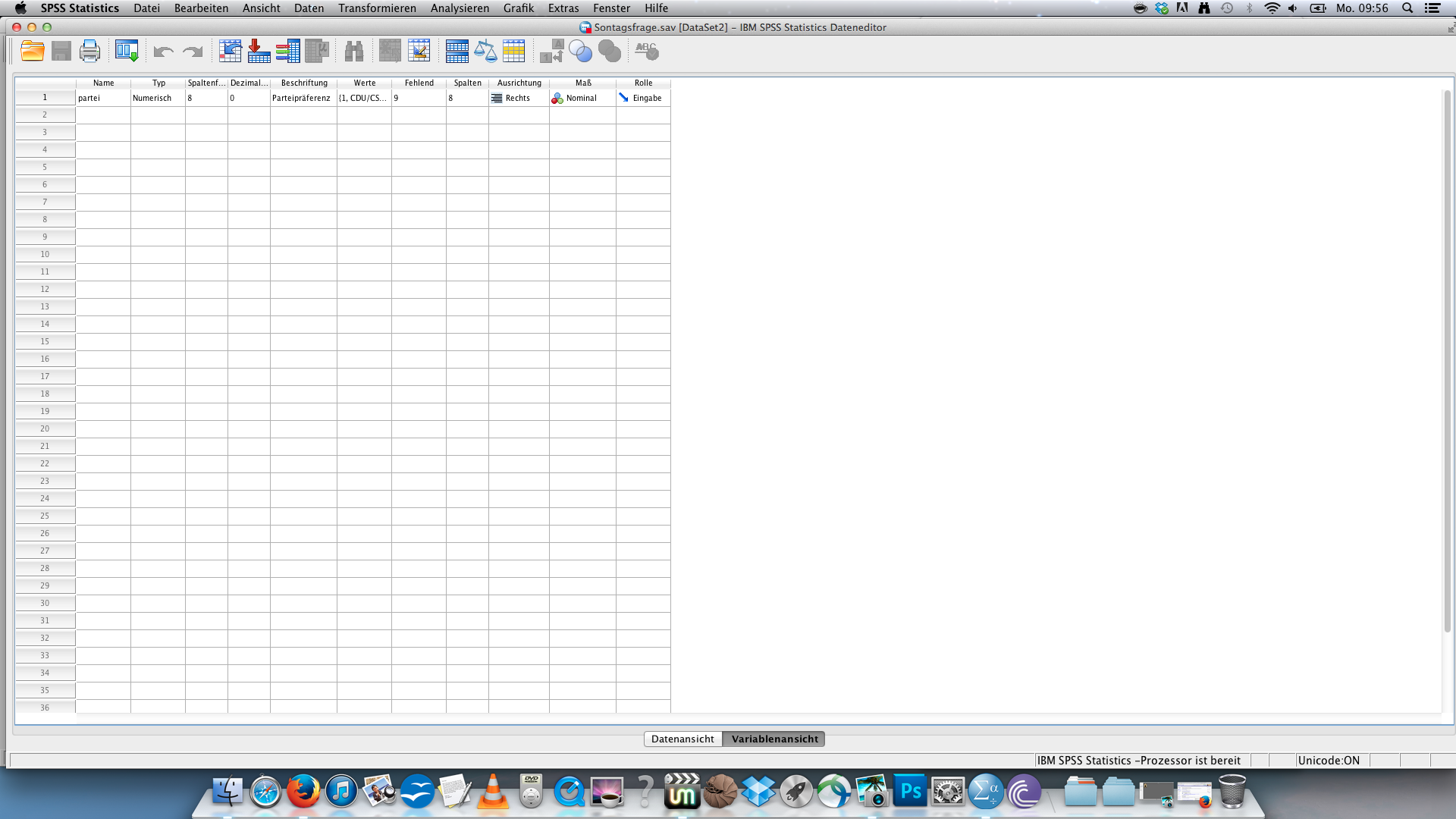Switch to the Datenansicht tab
Screen dimensions: 1456x819
click(x=682, y=739)
